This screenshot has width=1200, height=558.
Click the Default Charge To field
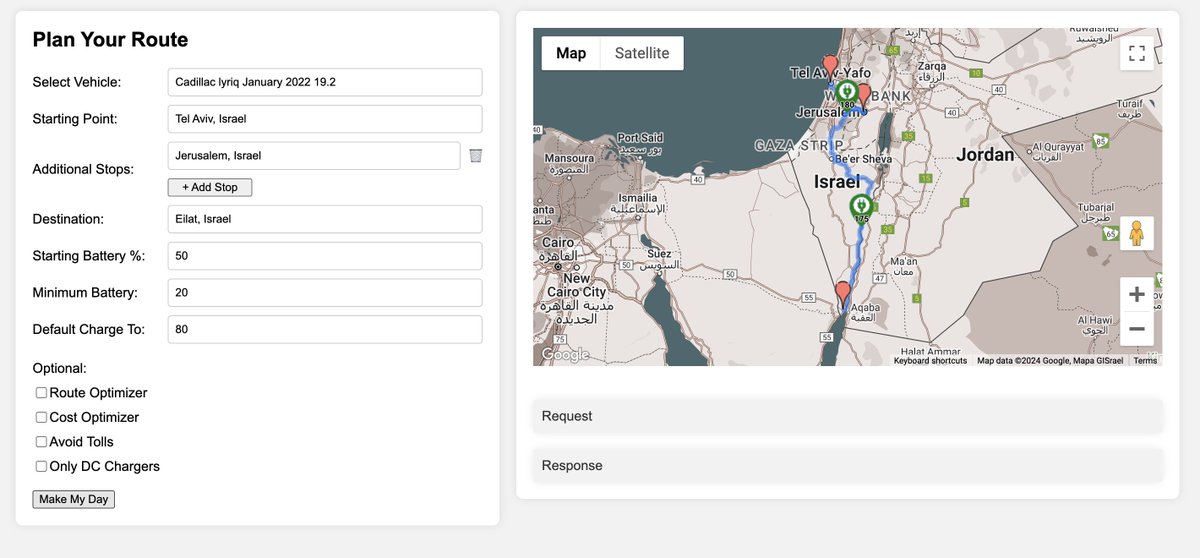pyautogui.click(x=325, y=330)
